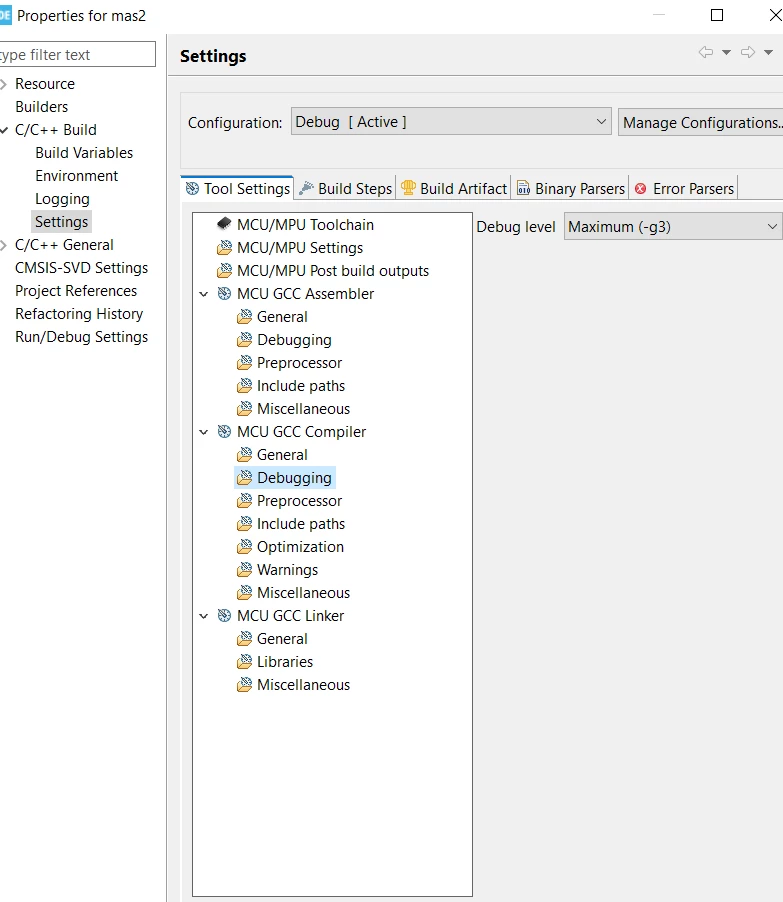Collapse the MCU GCC Assembler node

pyautogui.click(x=204, y=294)
